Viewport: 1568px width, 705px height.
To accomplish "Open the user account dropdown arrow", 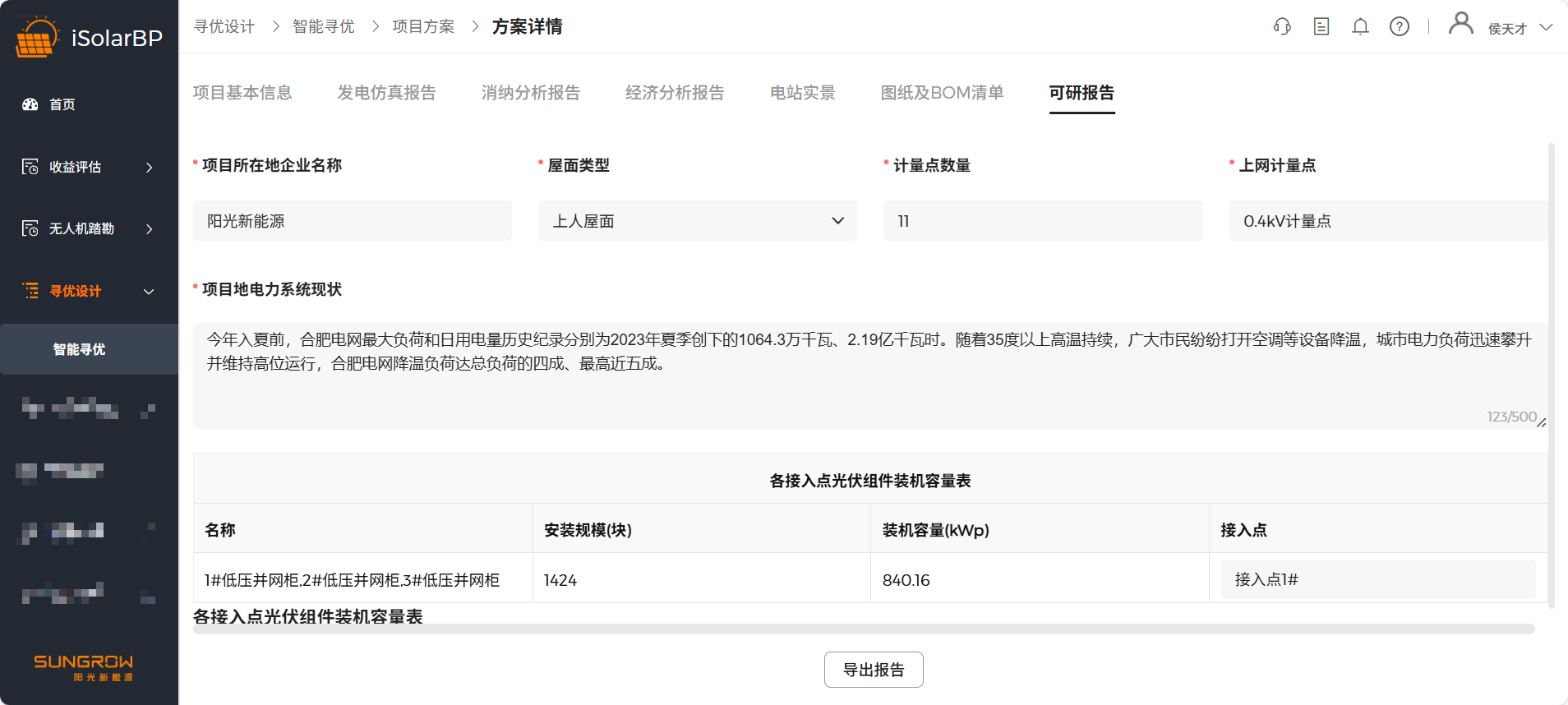I will pyautogui.click(x=1546, y=27).
